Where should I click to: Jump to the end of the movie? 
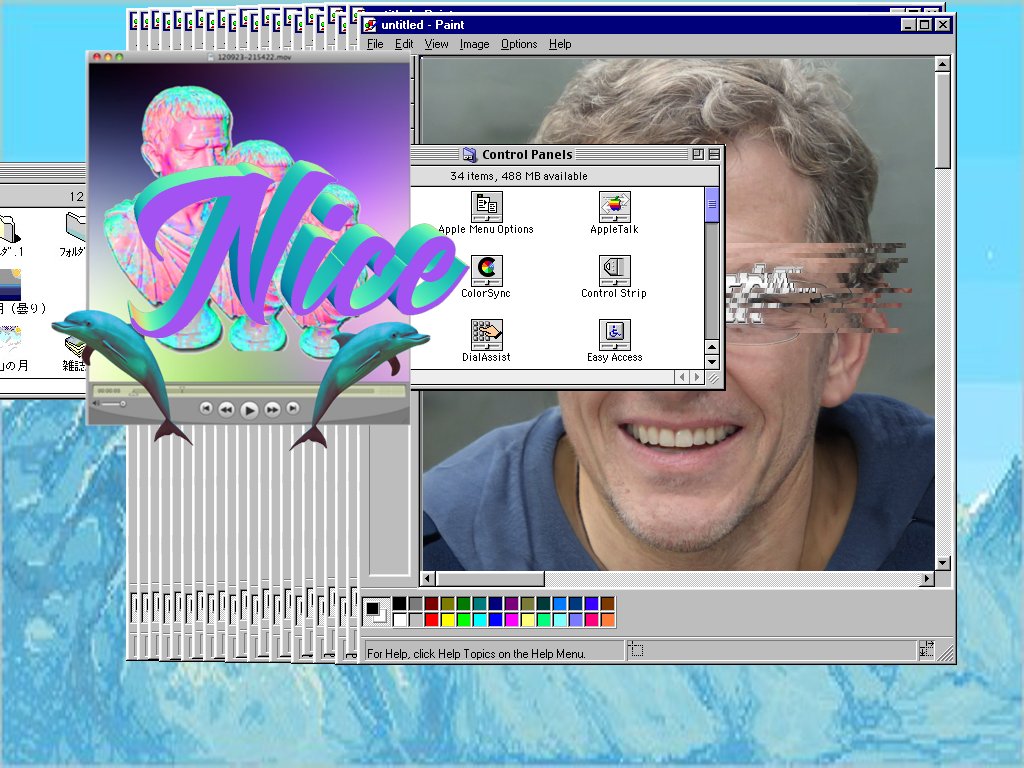coord(291,409)
